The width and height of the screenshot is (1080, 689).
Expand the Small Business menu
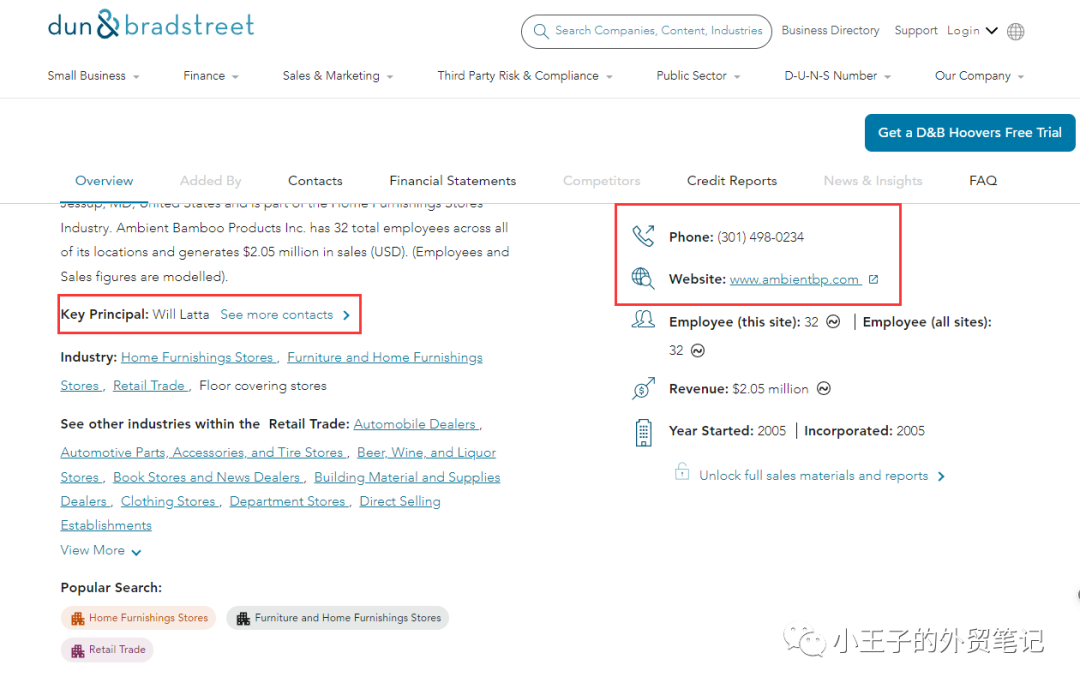pyautogui.click(x=93, y=76)
